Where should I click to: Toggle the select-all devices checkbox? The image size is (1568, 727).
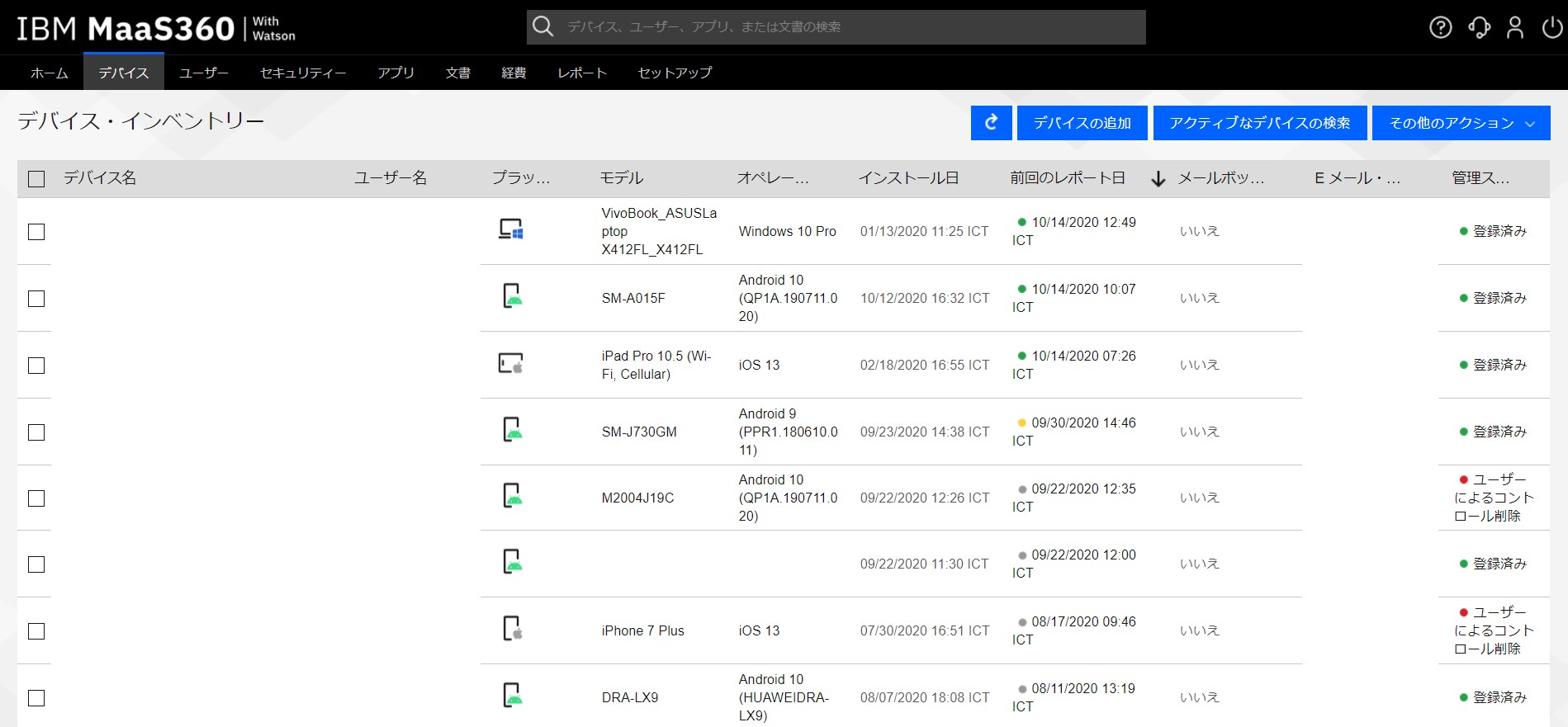[36, 179]
